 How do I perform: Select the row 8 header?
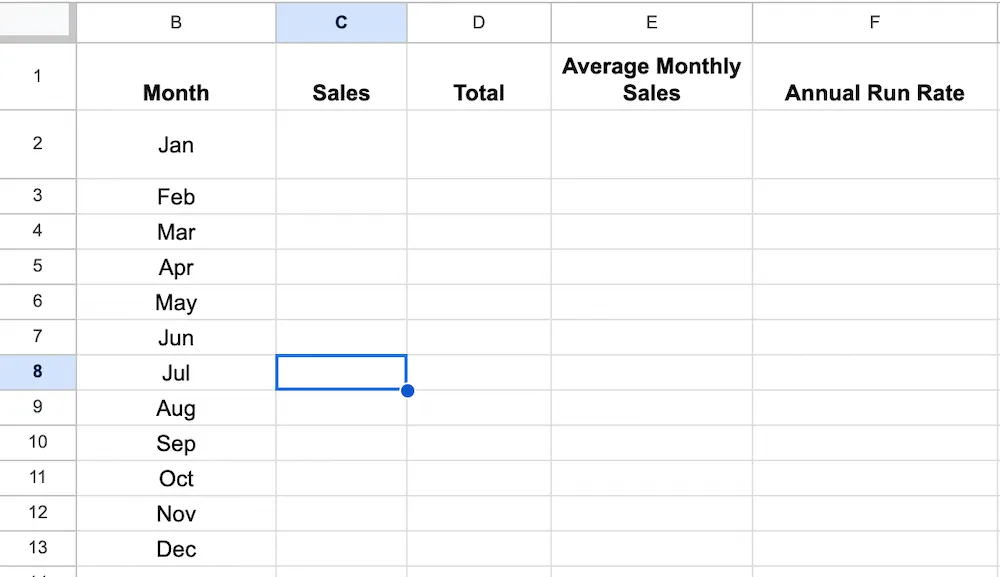pos(38,372)
